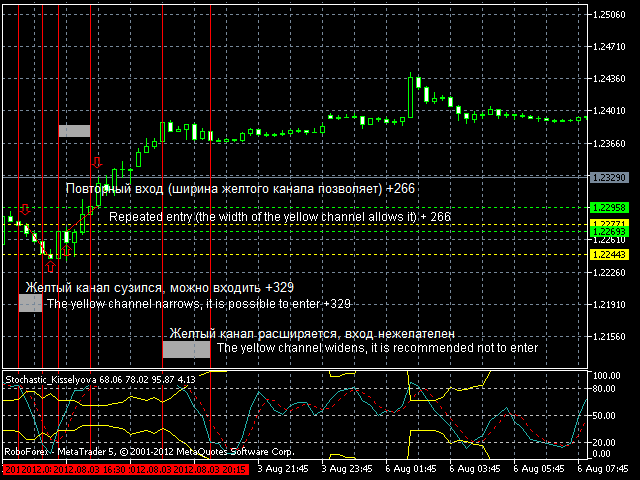Click the tallest green candle at the chart's peak
640x480 pixels.
411,96
